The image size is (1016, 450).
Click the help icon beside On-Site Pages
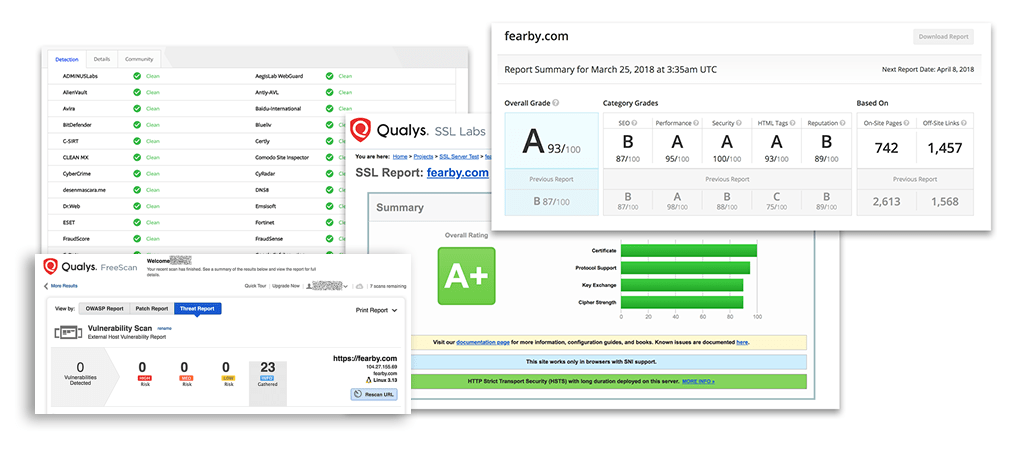coord(907,123)
